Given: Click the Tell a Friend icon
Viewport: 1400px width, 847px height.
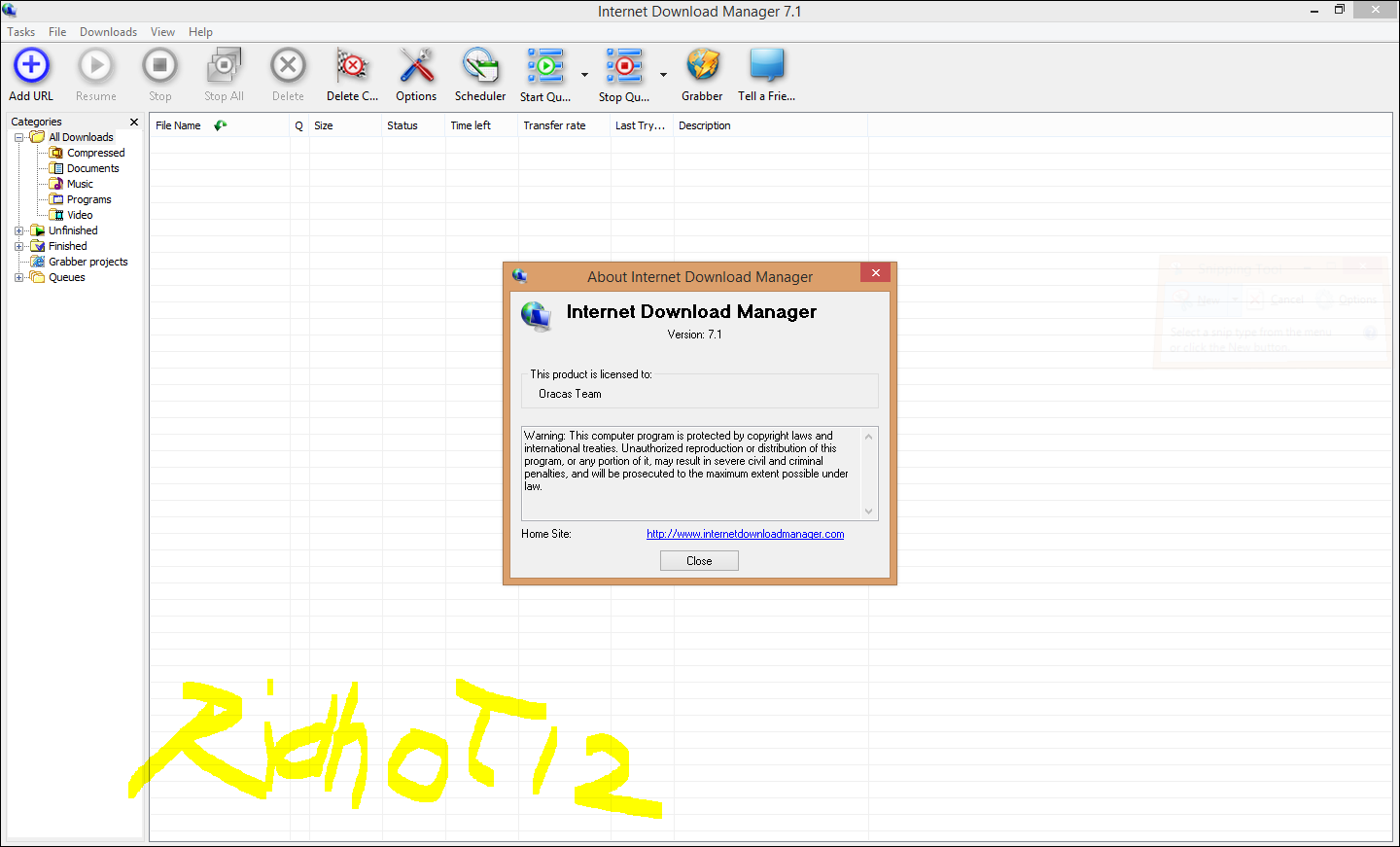Looking at the screenshot, I should [x=766, y=66].
